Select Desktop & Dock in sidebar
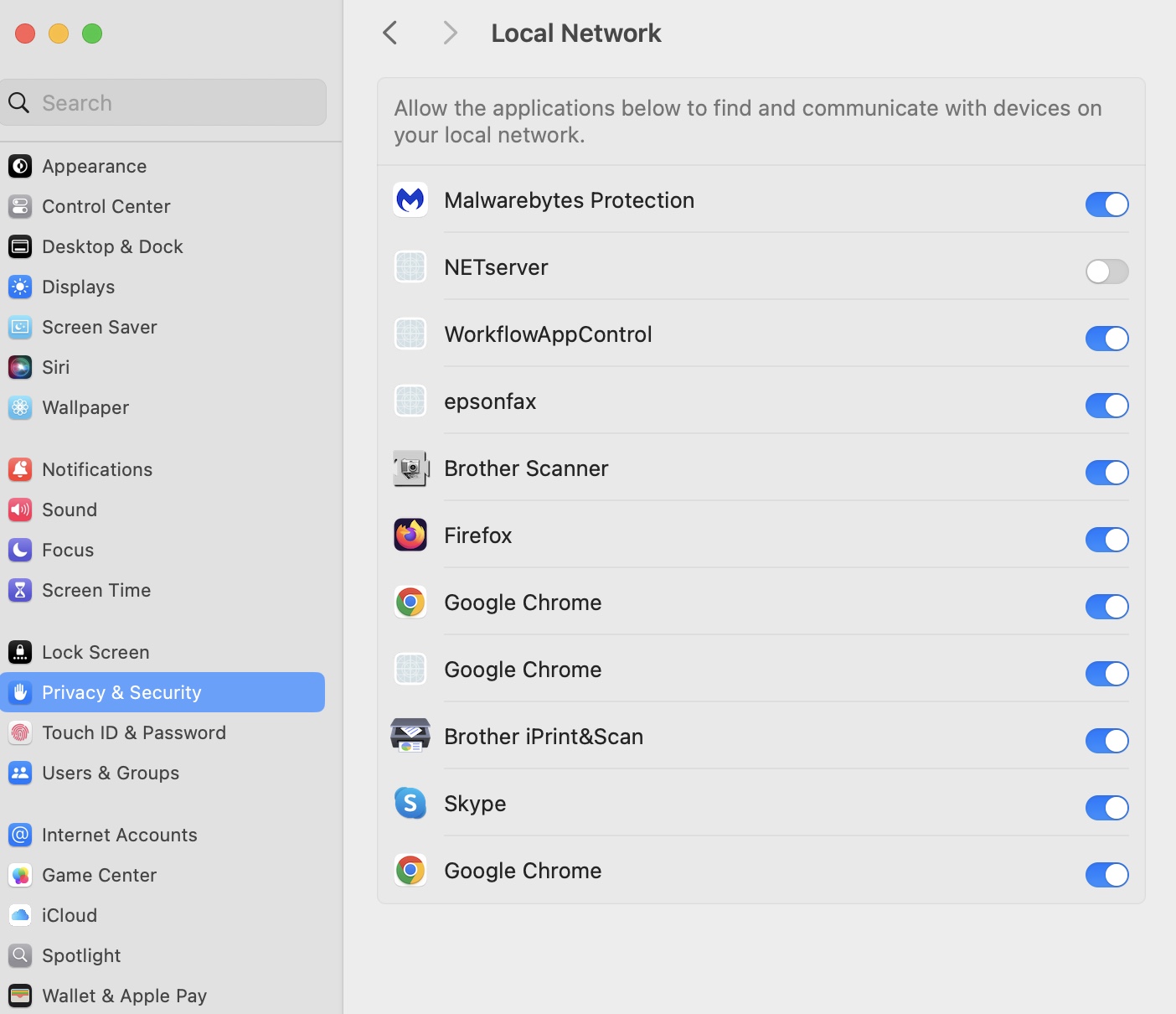The height and width of the screenshot is (1014, 1176). (x=112, y=246)
